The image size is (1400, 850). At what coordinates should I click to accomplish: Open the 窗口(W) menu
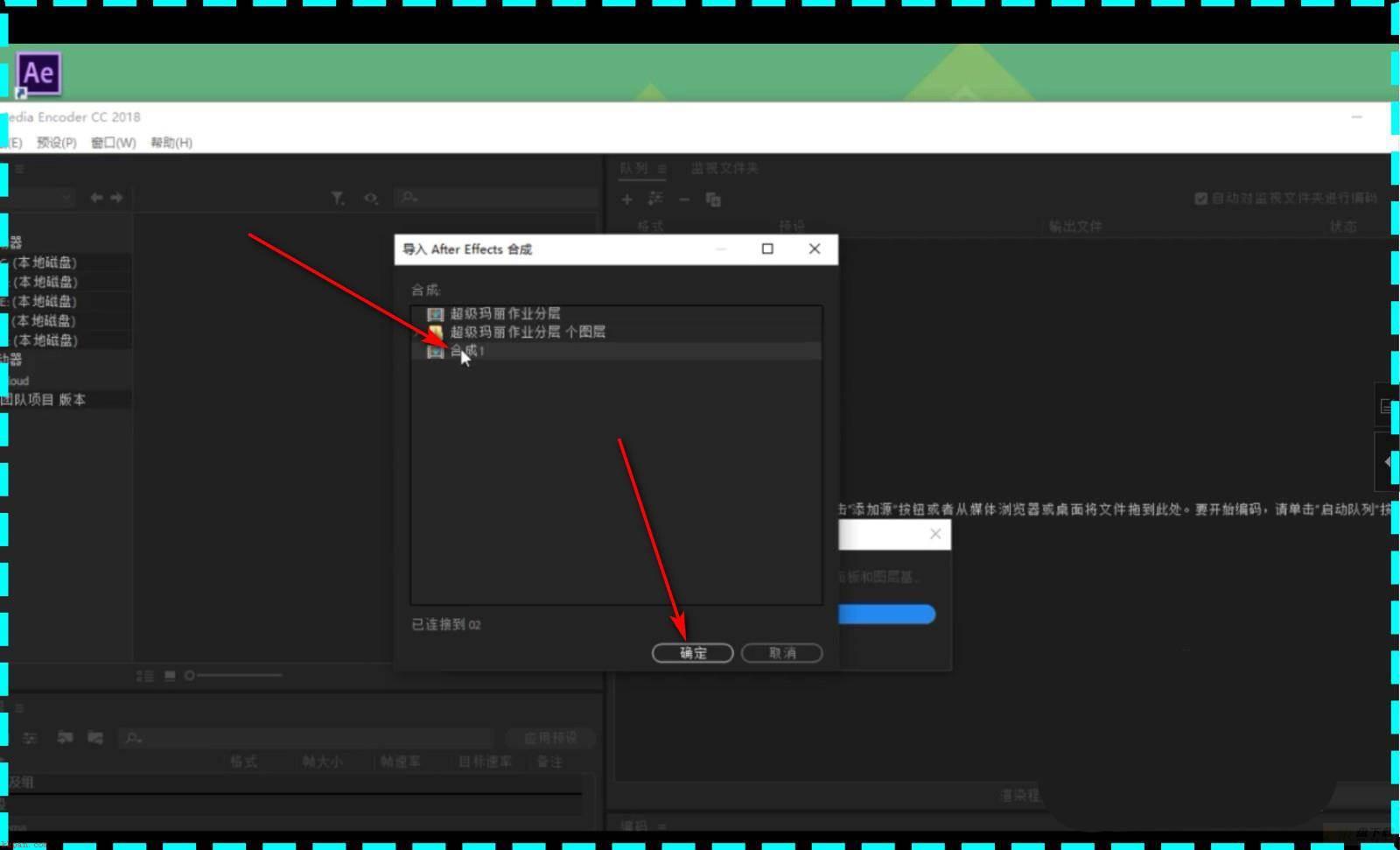(x=114, y=143)
